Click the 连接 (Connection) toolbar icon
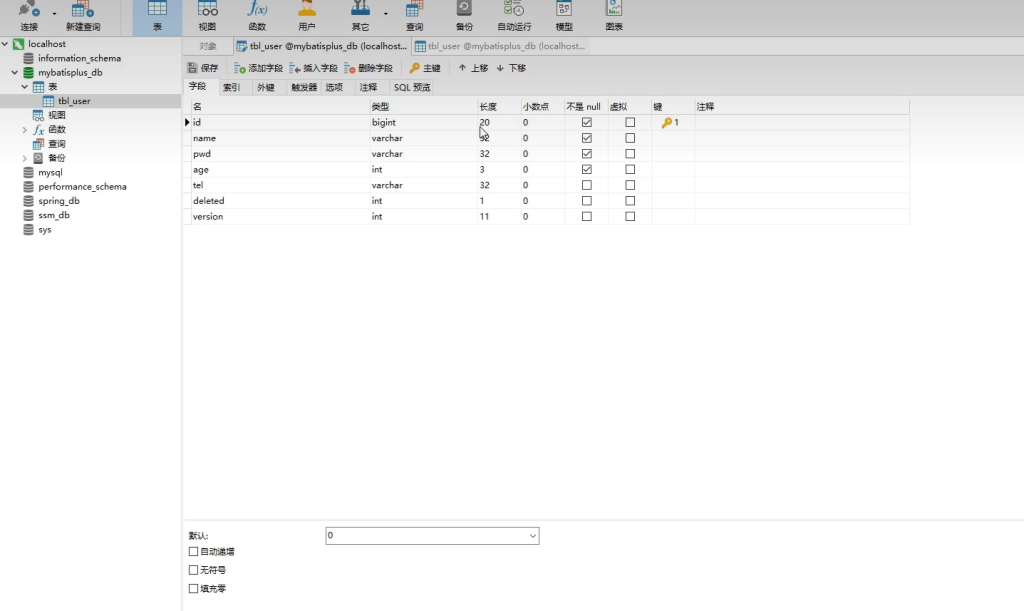 (x=29, y=14)
